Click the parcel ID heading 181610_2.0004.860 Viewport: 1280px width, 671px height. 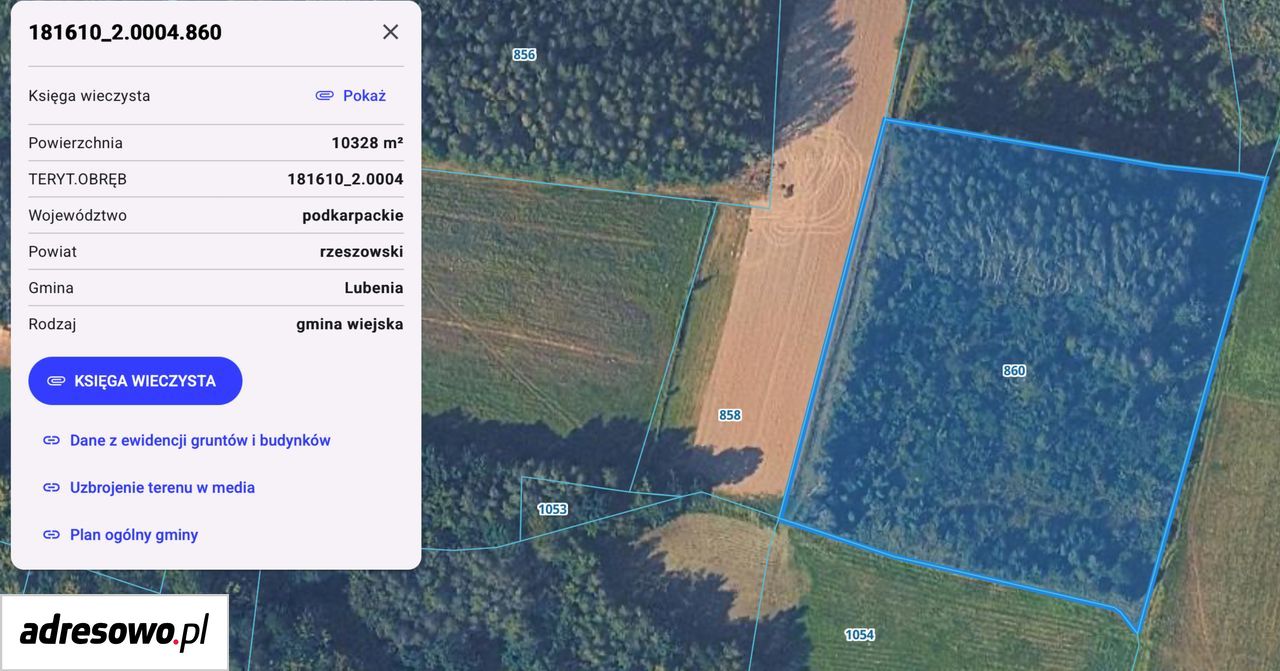click(x=125, y=32)
